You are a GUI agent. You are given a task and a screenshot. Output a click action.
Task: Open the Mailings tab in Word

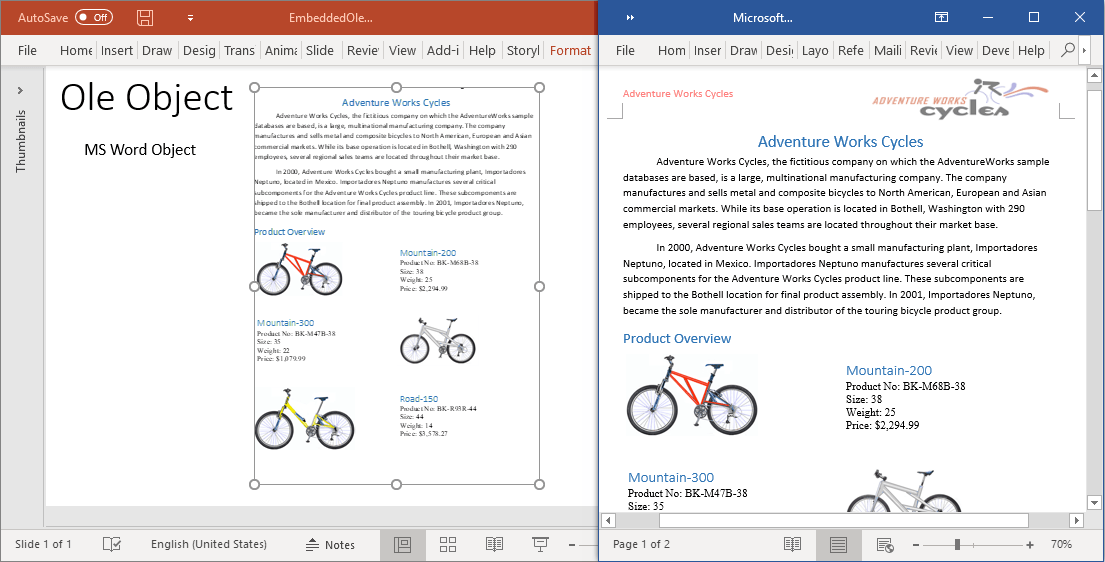887,50
